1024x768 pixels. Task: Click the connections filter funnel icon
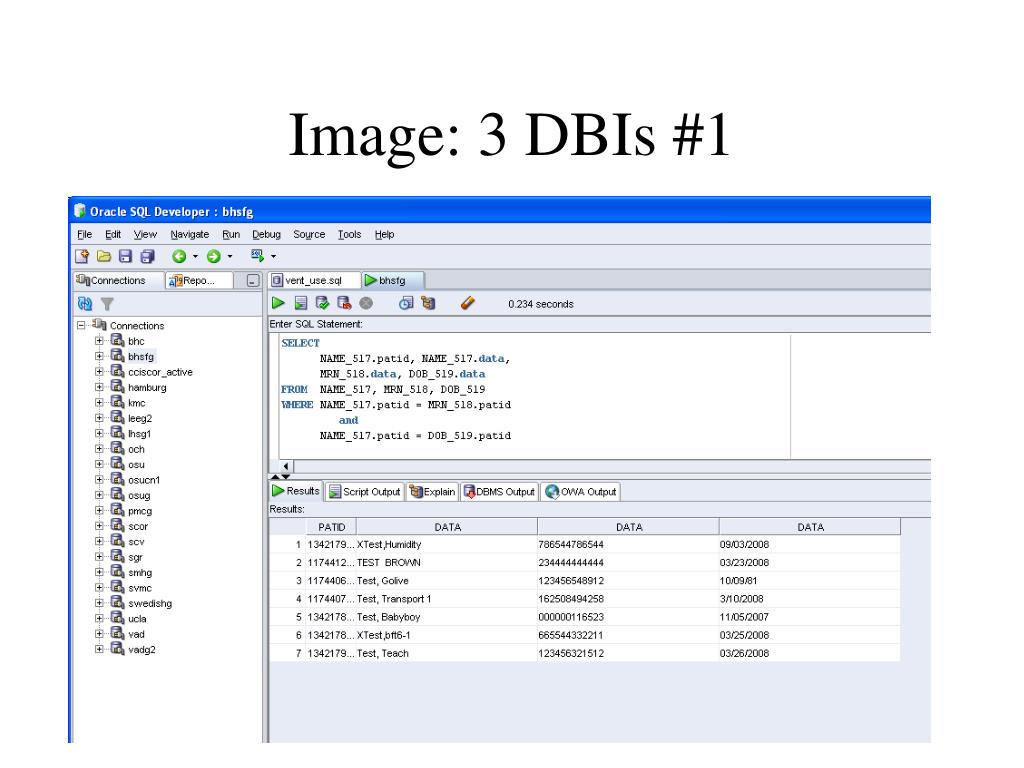click(108, 304)
